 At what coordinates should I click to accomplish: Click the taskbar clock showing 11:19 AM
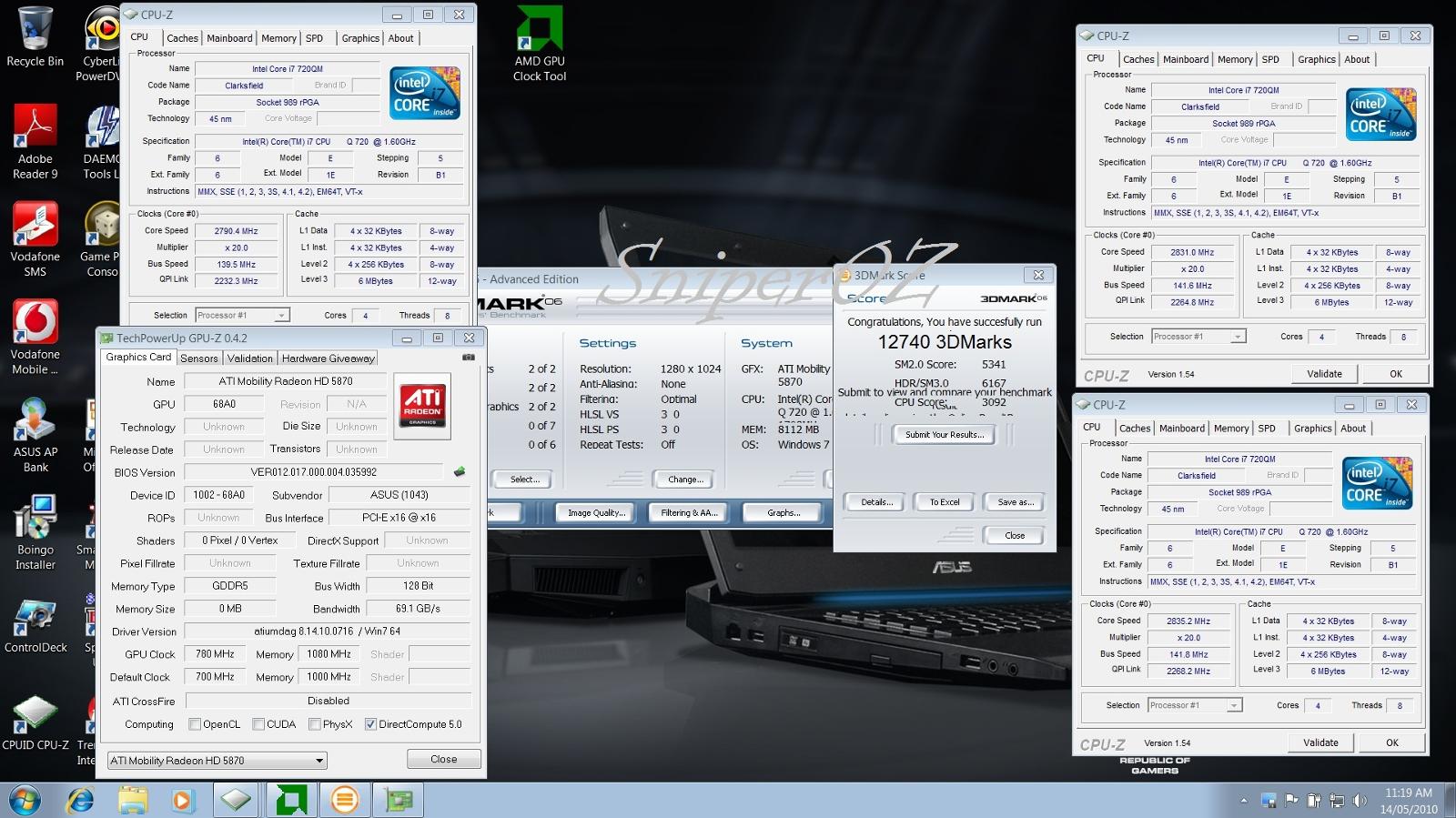pyautogui.click(x=1408, y=801)
